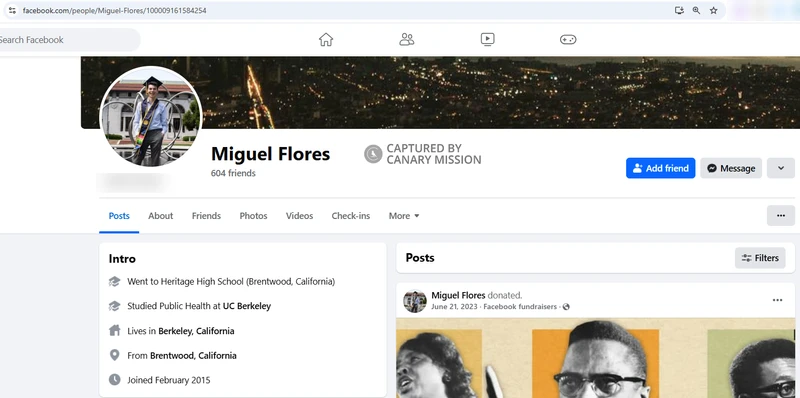This screenshot has width=800, height=398.
Task: Open the Friends icon in top navigation
Action: coord(407,39)
